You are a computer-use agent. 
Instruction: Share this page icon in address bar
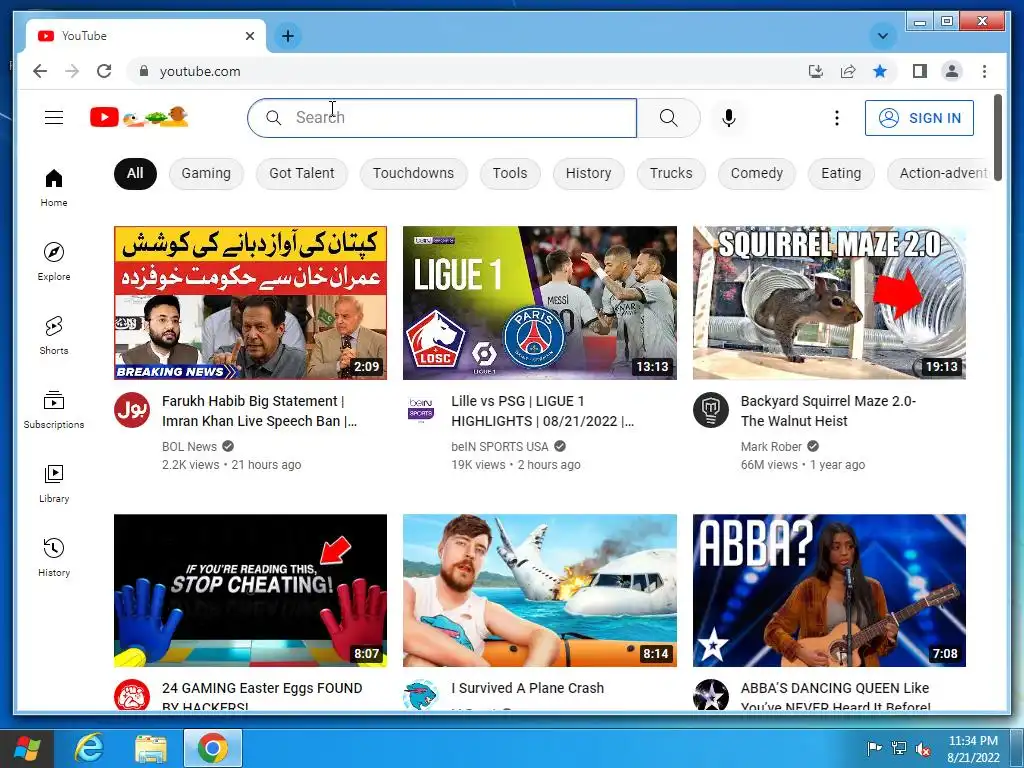(848, 71)
